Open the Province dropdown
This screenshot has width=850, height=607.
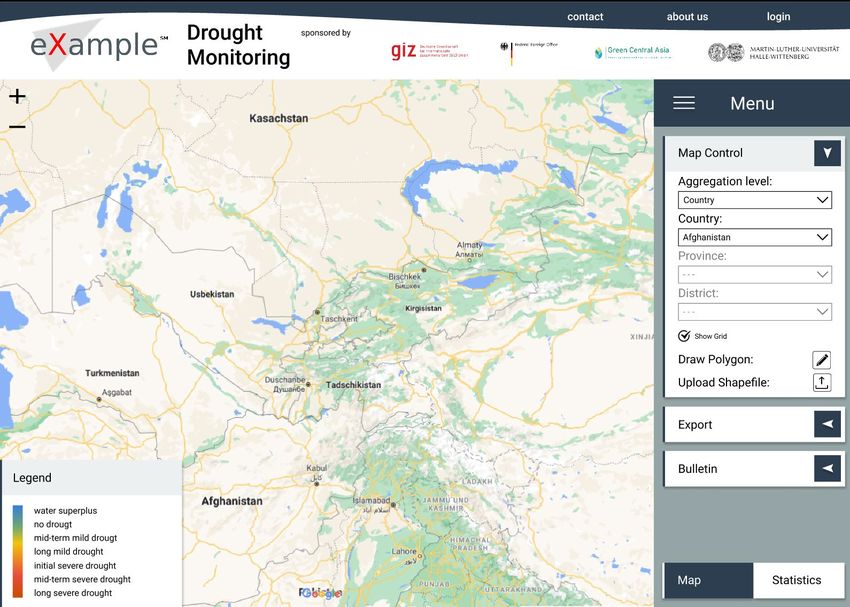(755, 274)
